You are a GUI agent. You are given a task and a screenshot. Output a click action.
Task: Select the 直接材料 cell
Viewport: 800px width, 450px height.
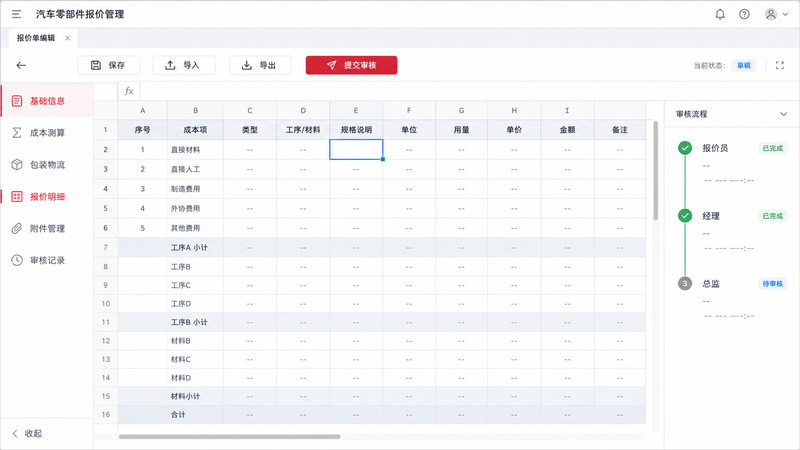point(195,149)
